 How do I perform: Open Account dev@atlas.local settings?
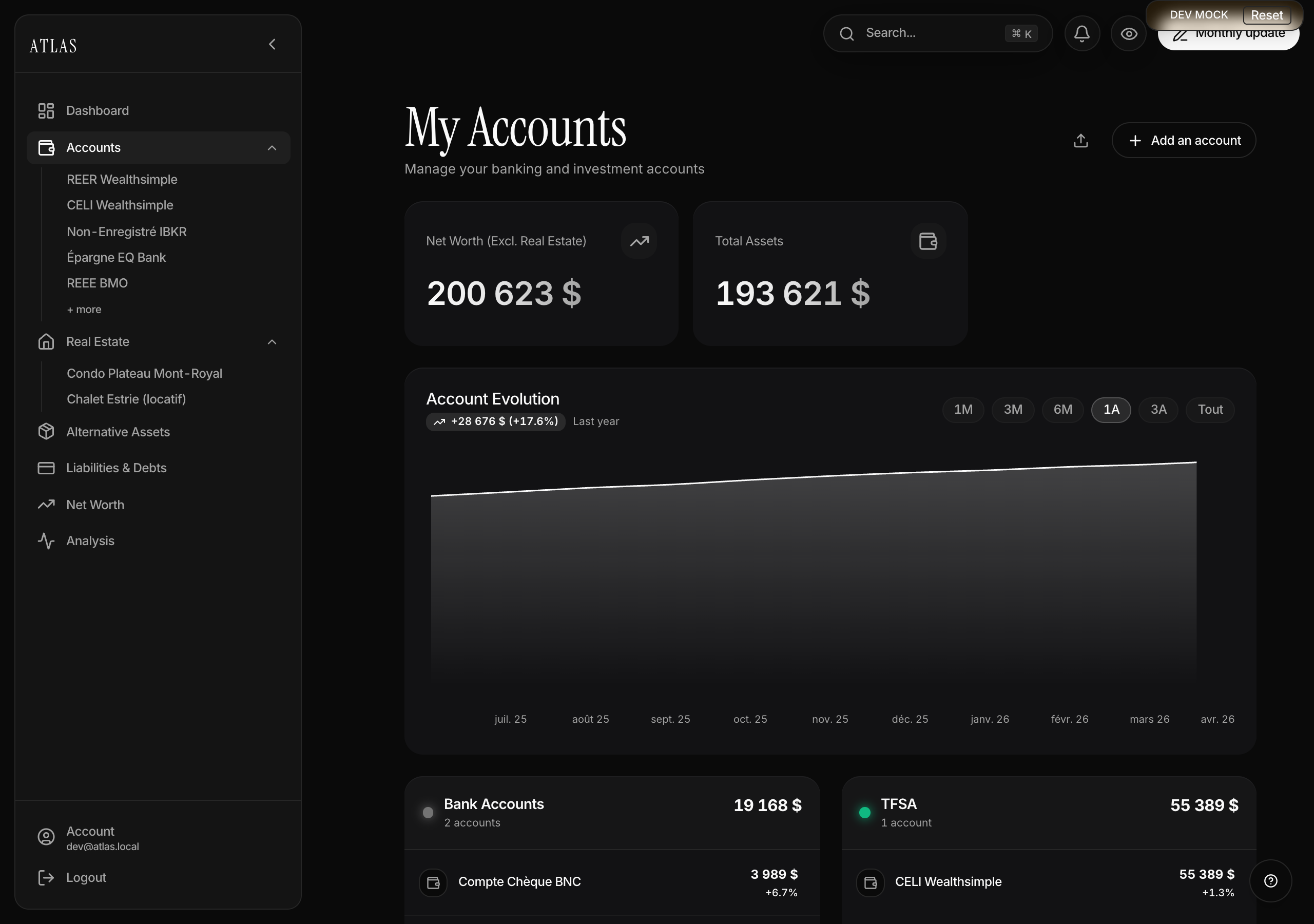coord(158,838)
